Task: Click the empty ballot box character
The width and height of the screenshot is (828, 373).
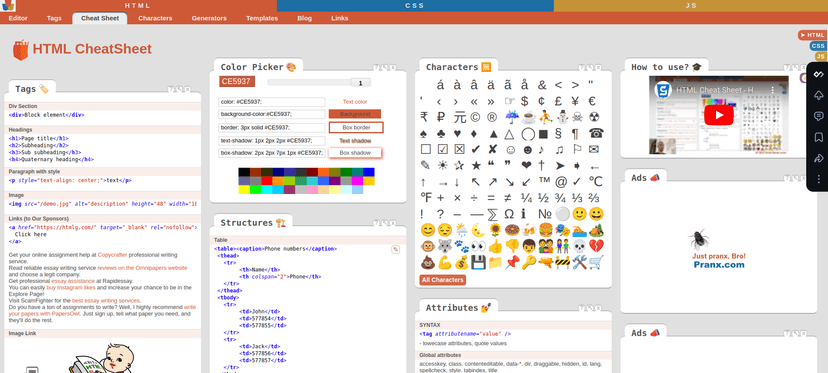Action: coord(426,150)
